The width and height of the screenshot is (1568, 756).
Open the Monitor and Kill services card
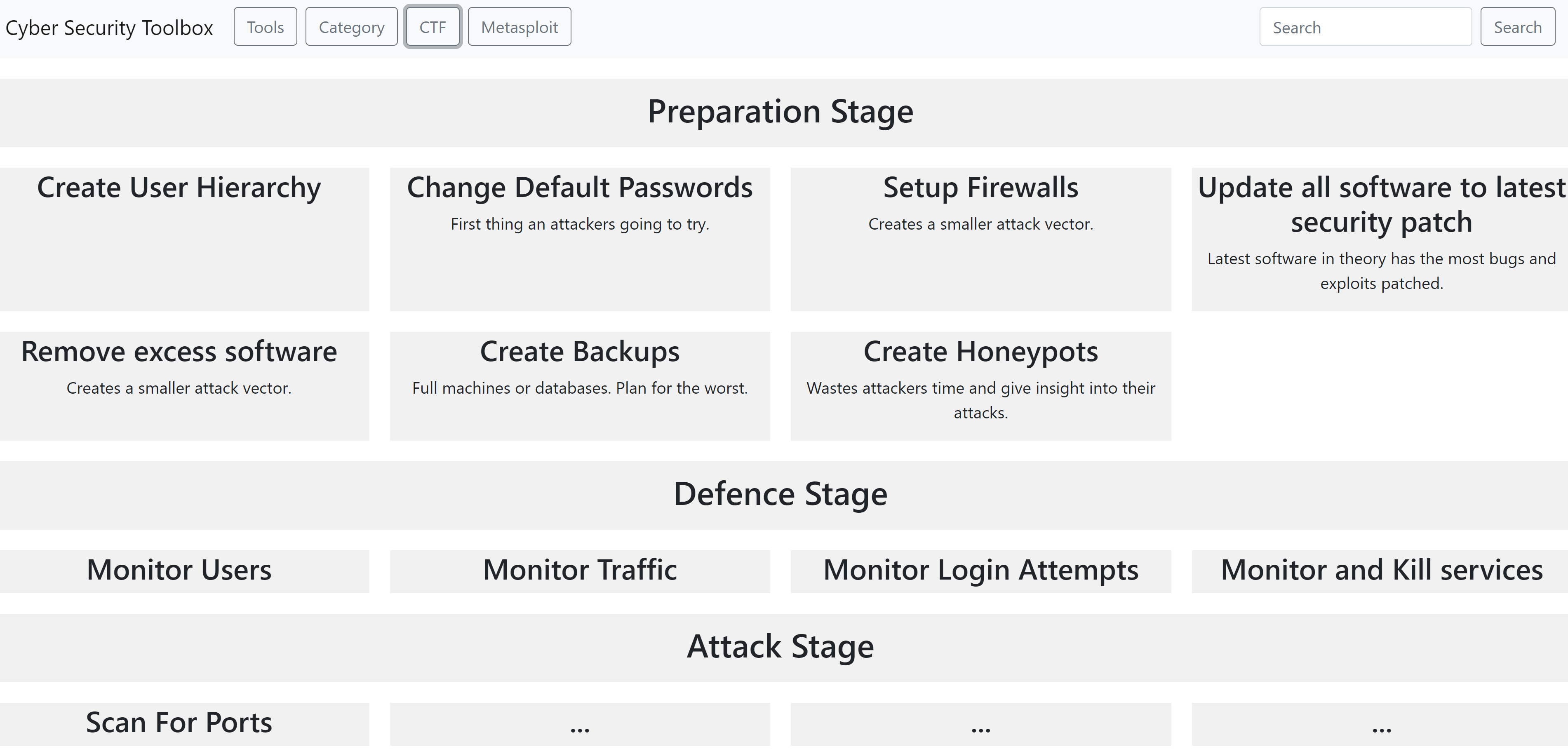[1380, 572]
